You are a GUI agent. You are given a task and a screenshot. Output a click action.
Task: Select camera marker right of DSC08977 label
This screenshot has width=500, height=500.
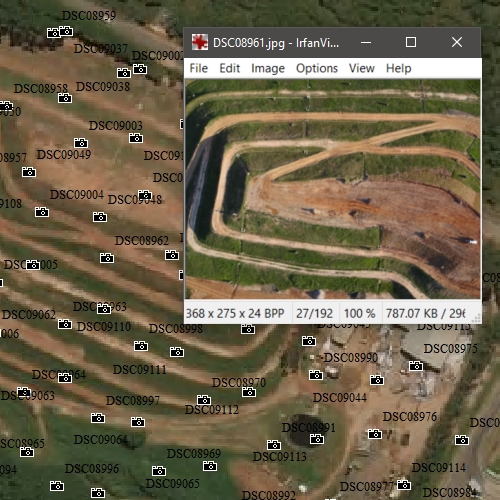point(404,485)
